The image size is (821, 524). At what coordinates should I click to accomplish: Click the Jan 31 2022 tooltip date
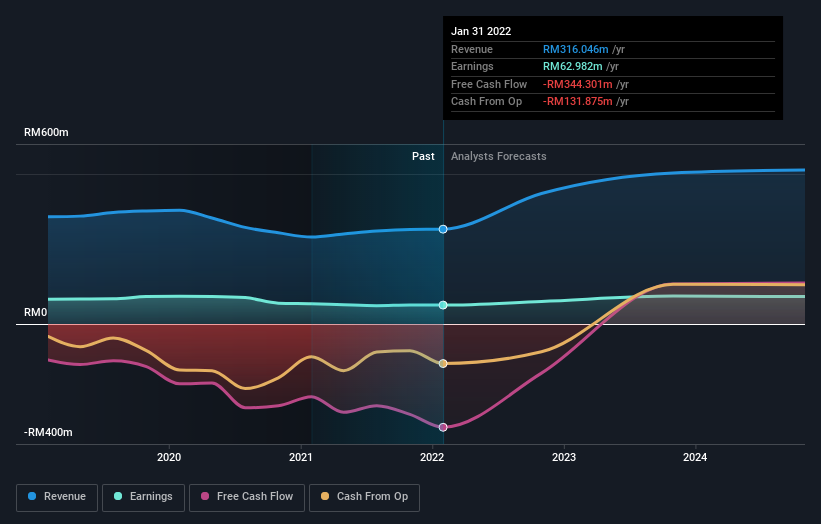click(481, 31)
